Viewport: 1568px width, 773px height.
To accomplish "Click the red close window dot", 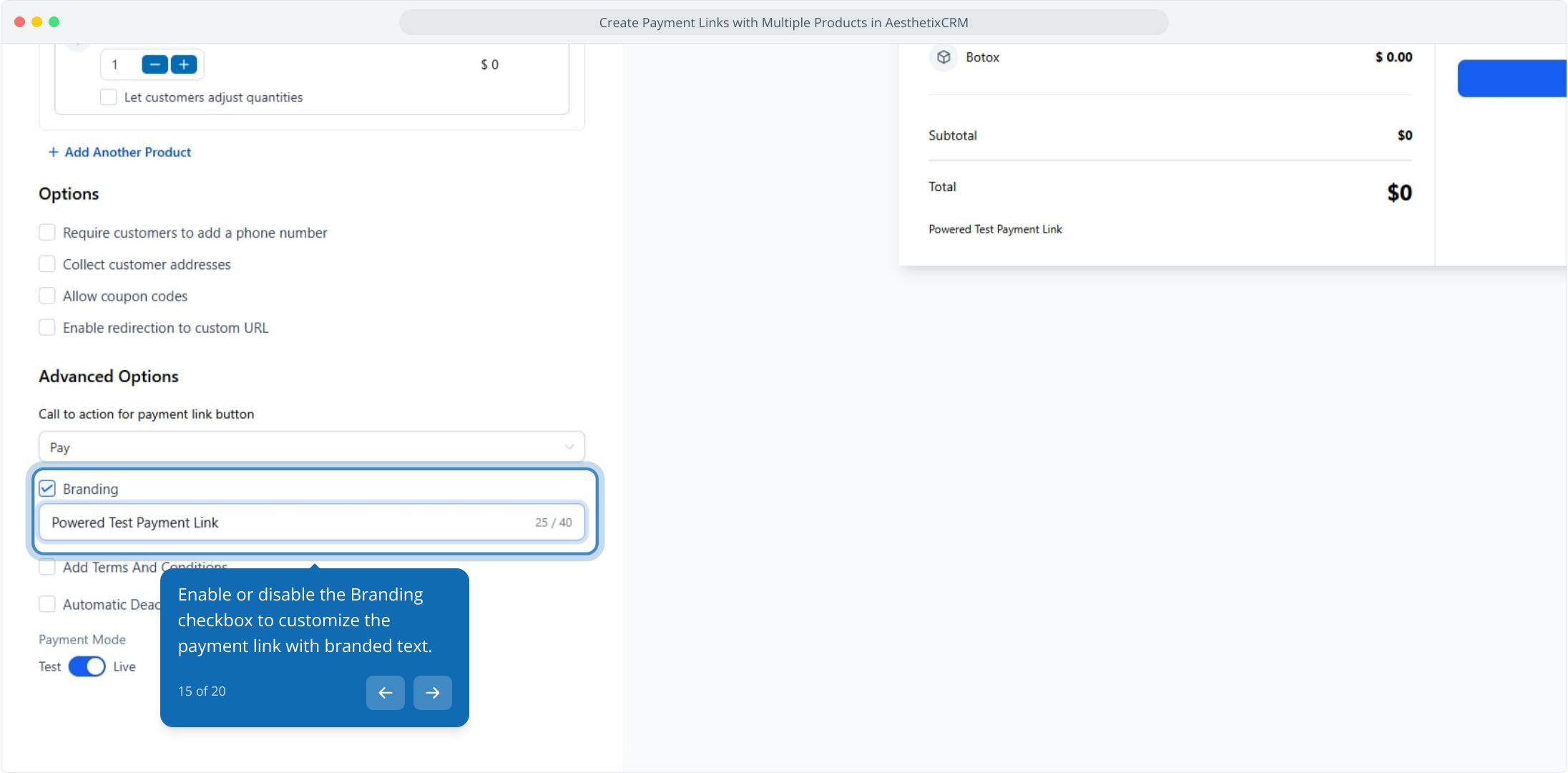I will click(x=19, y=22).
